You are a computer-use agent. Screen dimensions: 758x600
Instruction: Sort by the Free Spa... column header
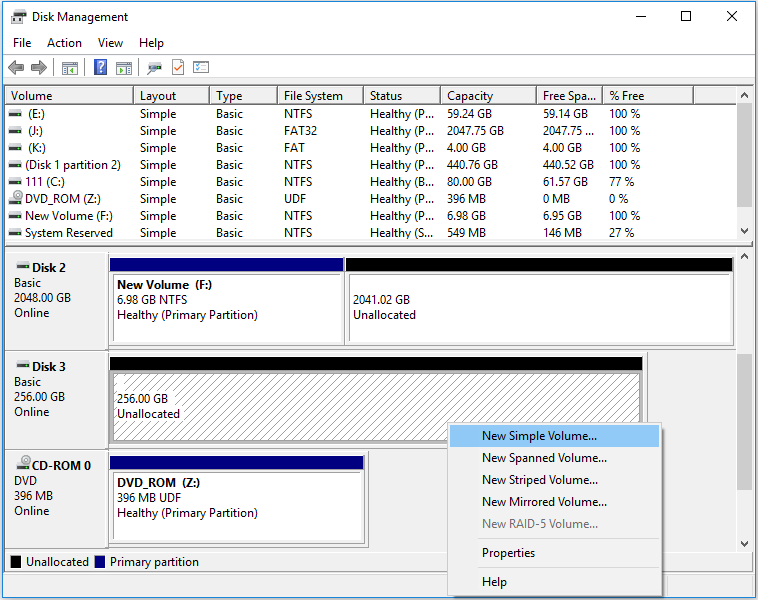tap(569, 96)
